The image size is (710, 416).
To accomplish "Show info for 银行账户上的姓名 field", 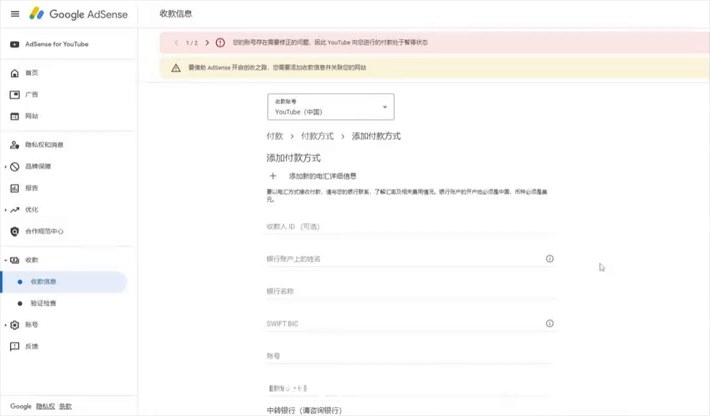I will point(550,259).
